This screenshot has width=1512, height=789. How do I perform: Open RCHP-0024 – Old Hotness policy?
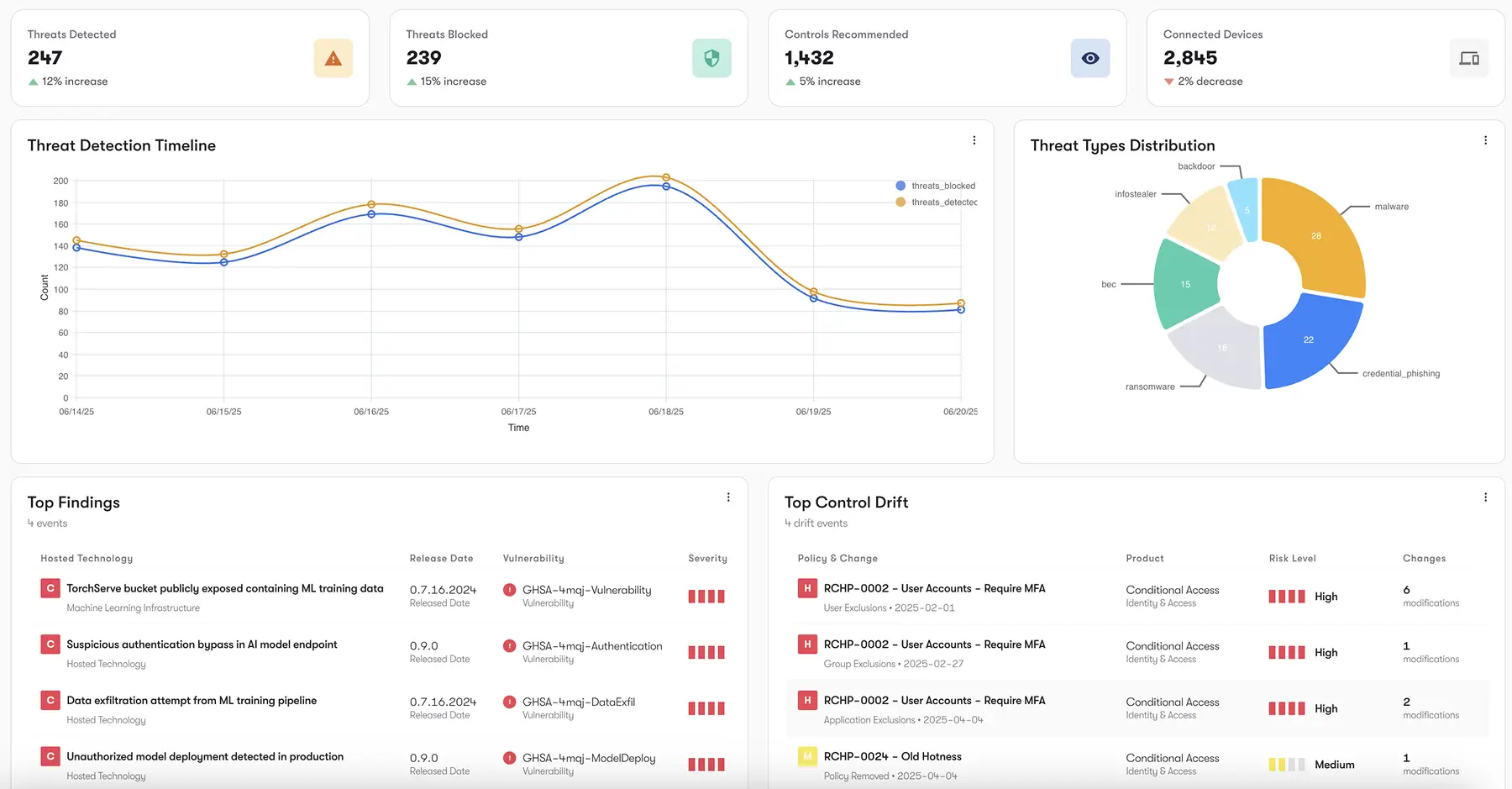(892, 756)
